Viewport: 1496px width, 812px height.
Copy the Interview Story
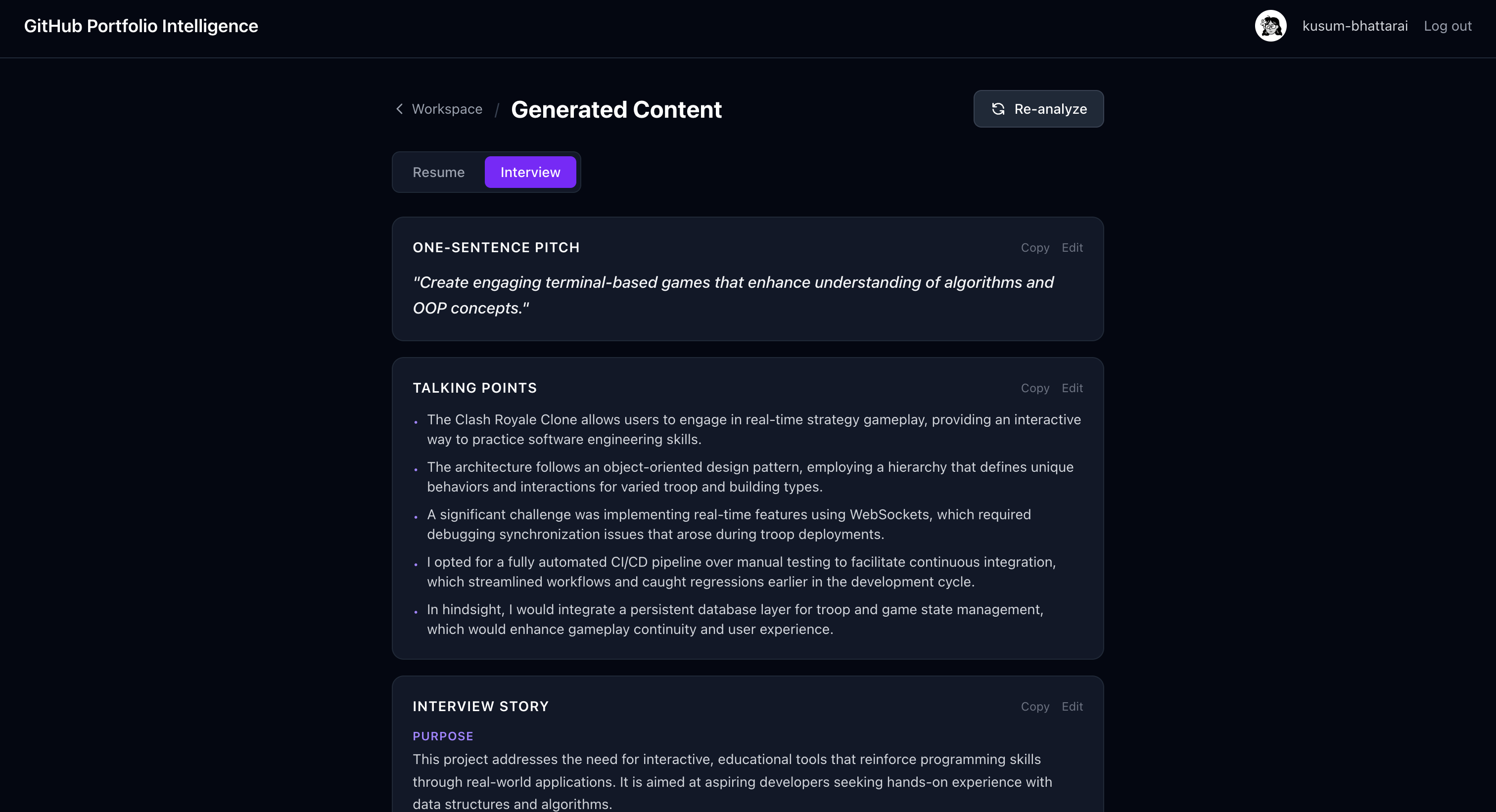[x=1035, y=706]
